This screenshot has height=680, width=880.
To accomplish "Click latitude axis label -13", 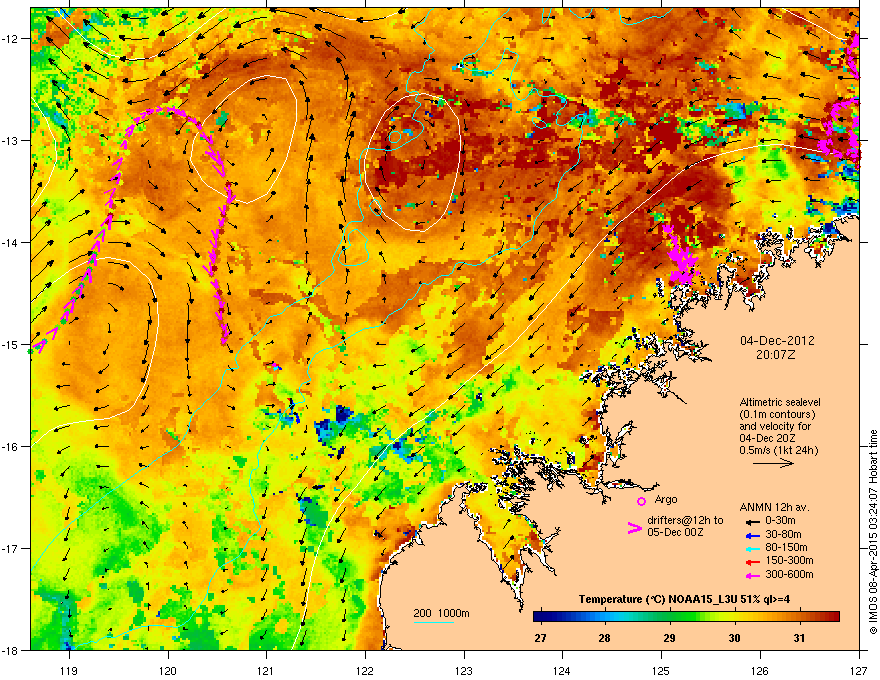I will [x=10, y=140].
